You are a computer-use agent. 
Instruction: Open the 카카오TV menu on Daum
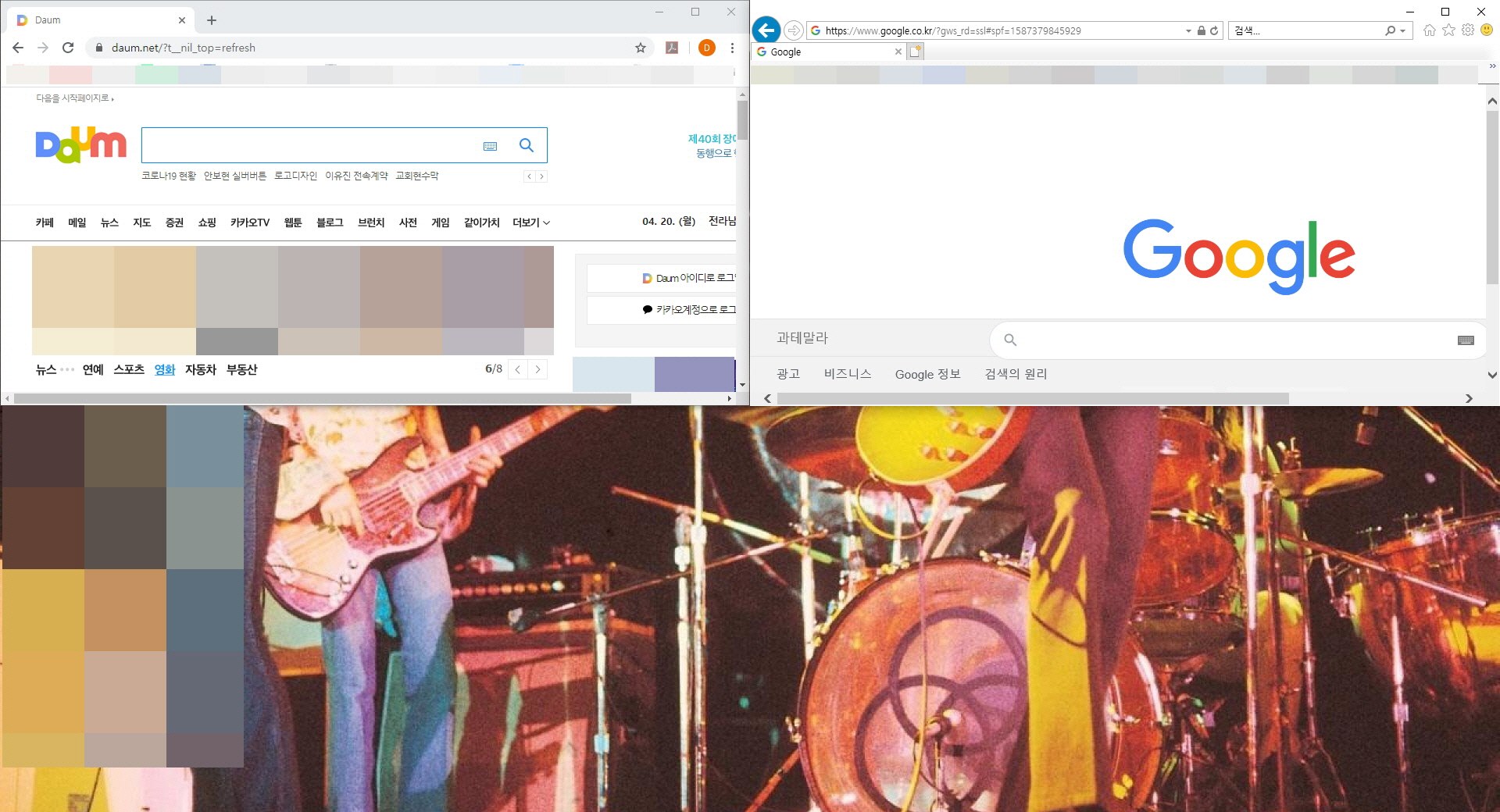tap(250, 223)
